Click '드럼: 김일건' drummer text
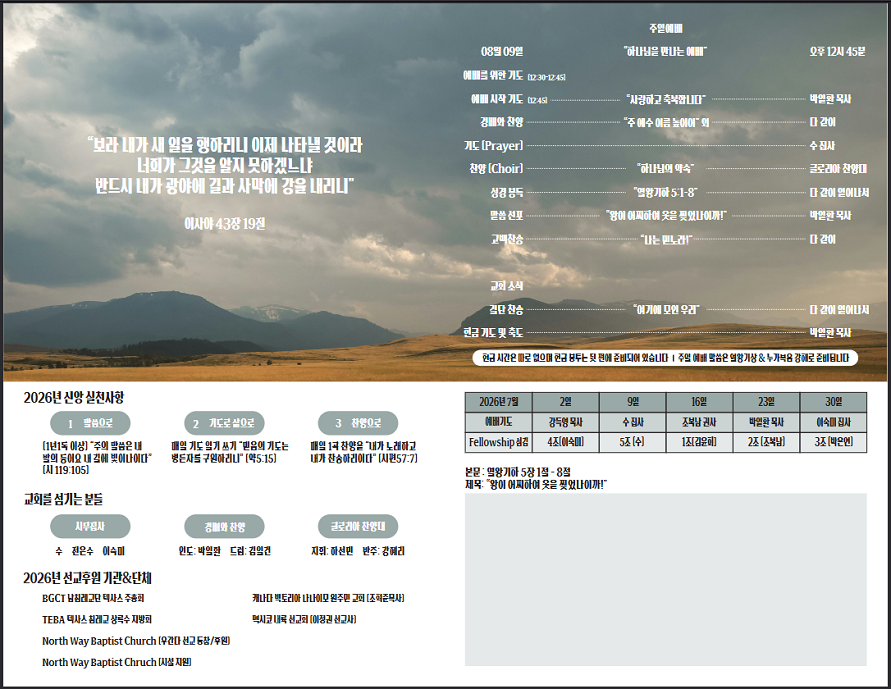 tap(250, 552)
